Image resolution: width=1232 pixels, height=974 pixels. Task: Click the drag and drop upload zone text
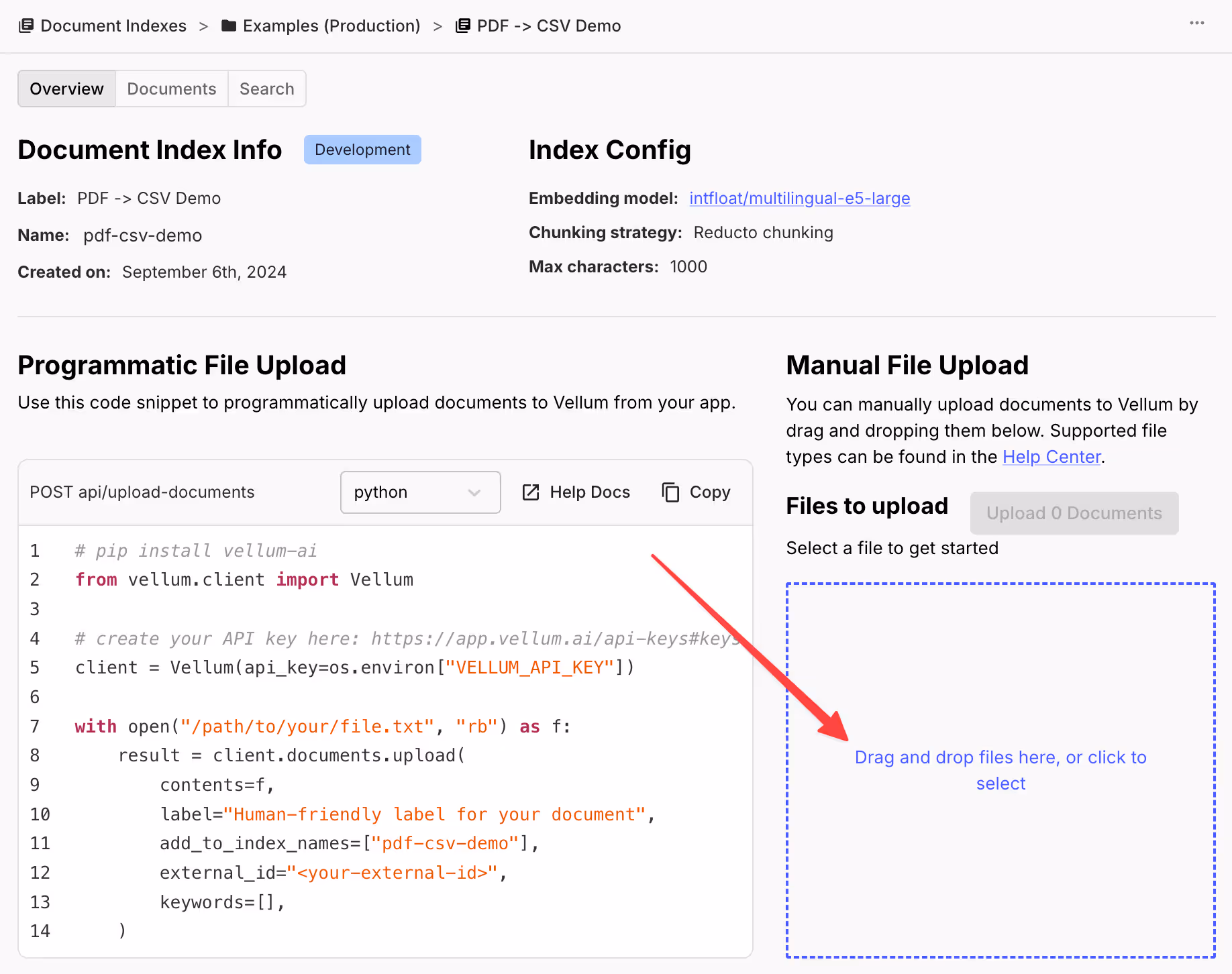pyautogui.click(x=1000, y=770)
